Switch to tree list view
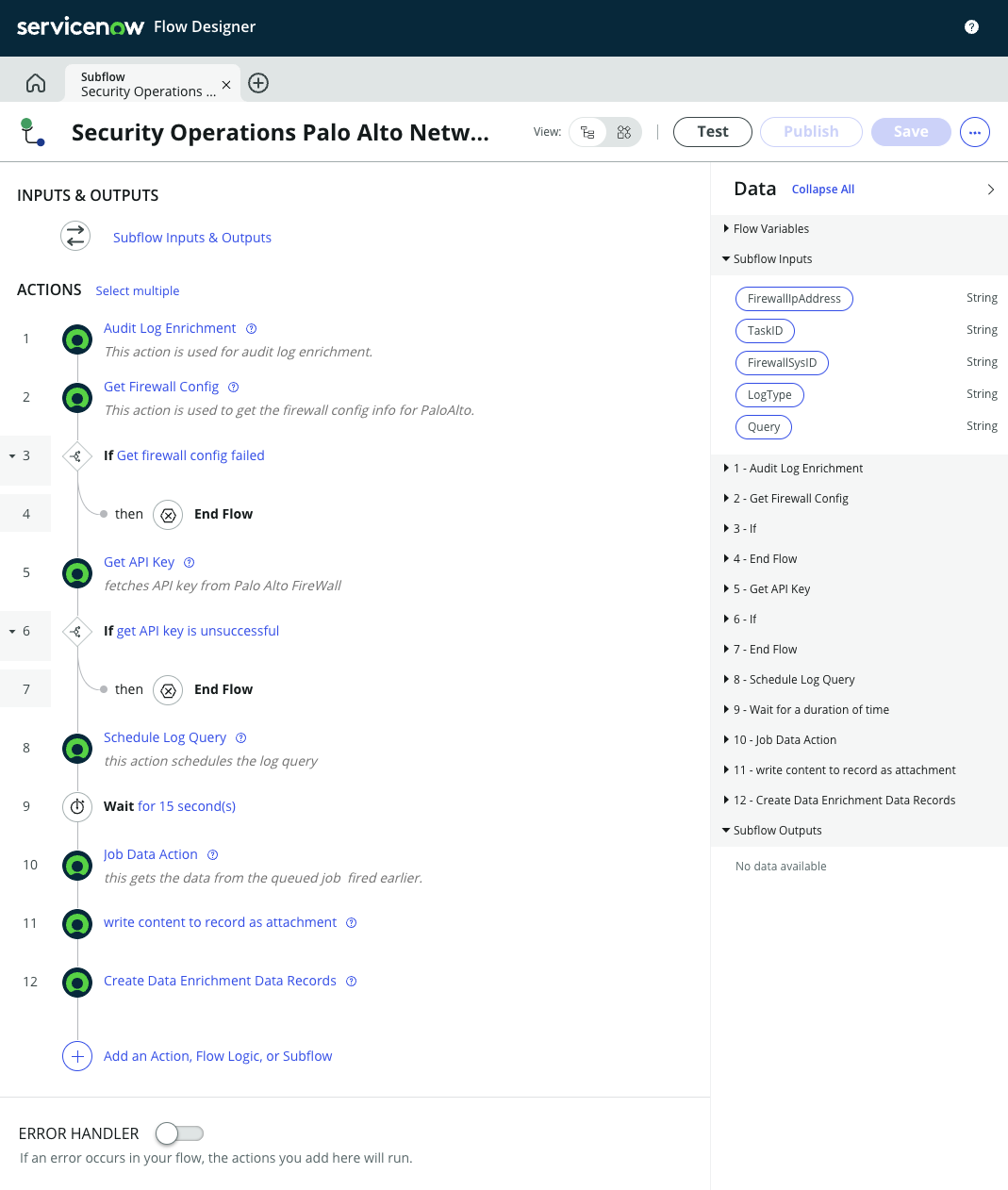Screen dimensions: 1008x1190 click(587, 132)
